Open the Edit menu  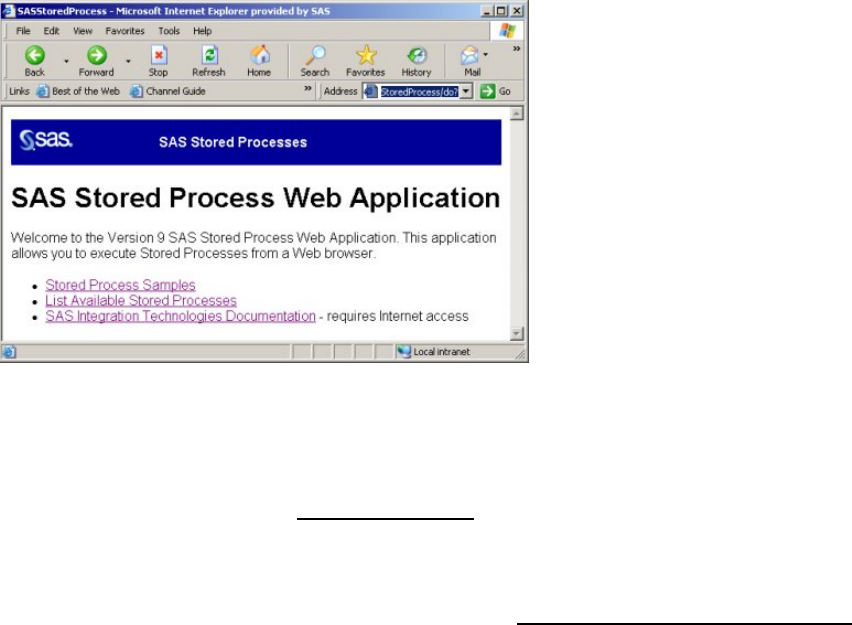click(52, 31)
